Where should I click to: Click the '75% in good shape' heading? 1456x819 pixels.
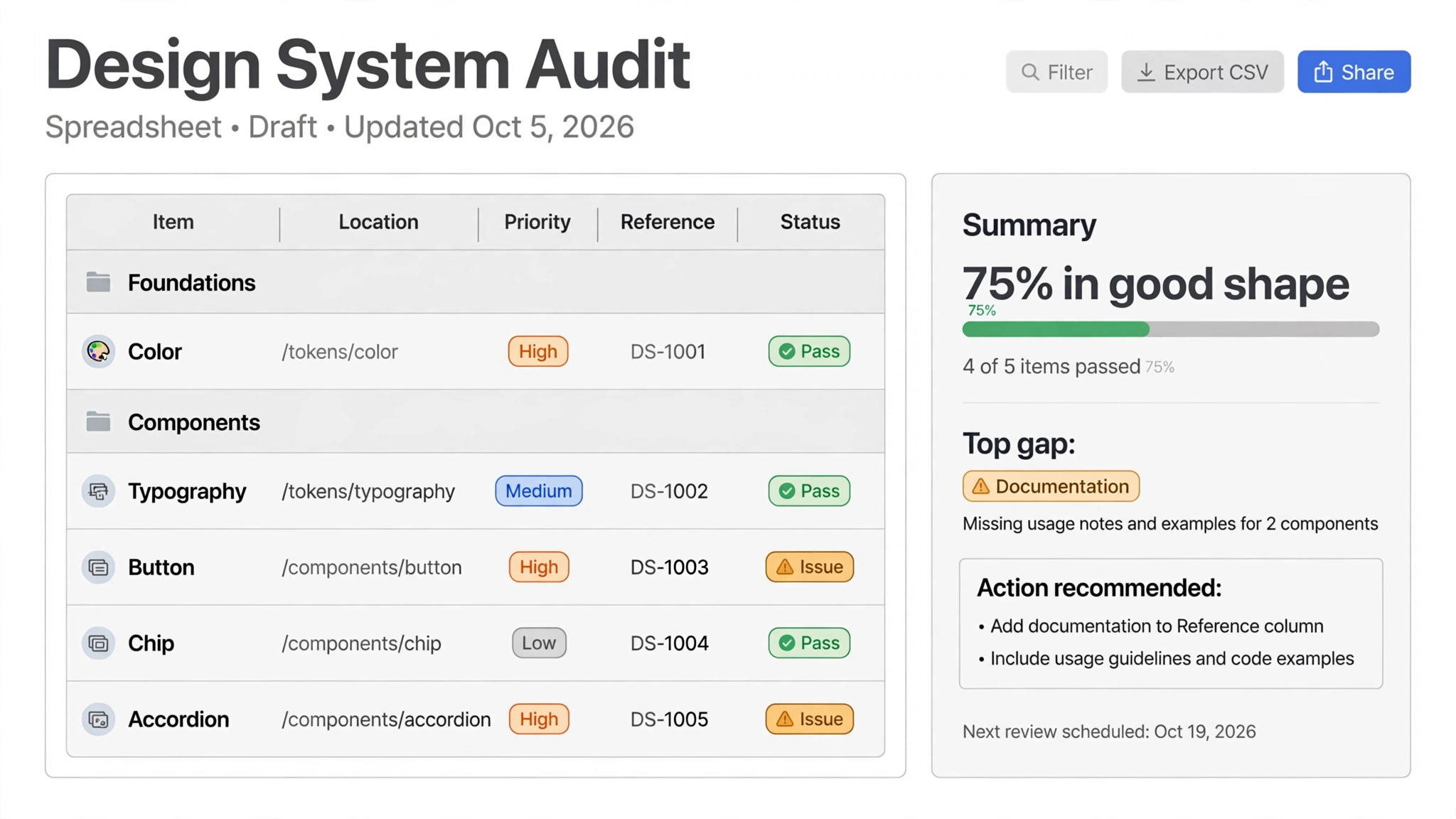tap(1156, 284)
